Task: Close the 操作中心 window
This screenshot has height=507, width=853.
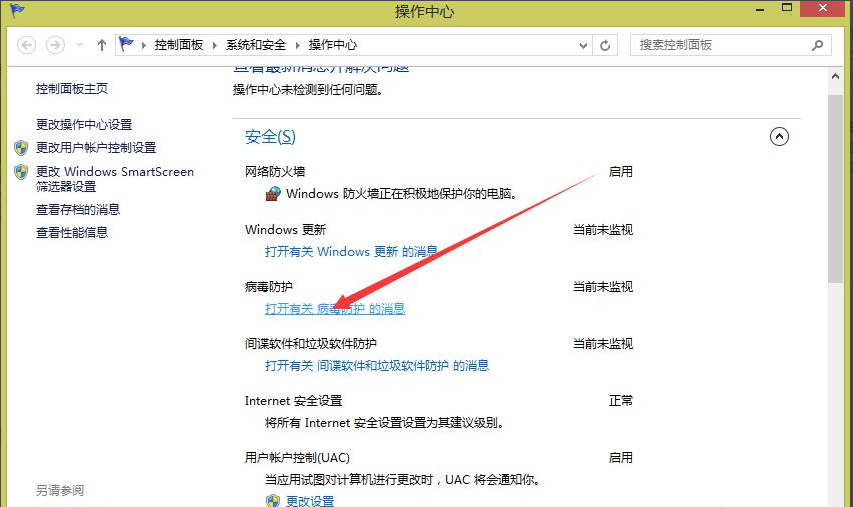Action: (823, 9)
